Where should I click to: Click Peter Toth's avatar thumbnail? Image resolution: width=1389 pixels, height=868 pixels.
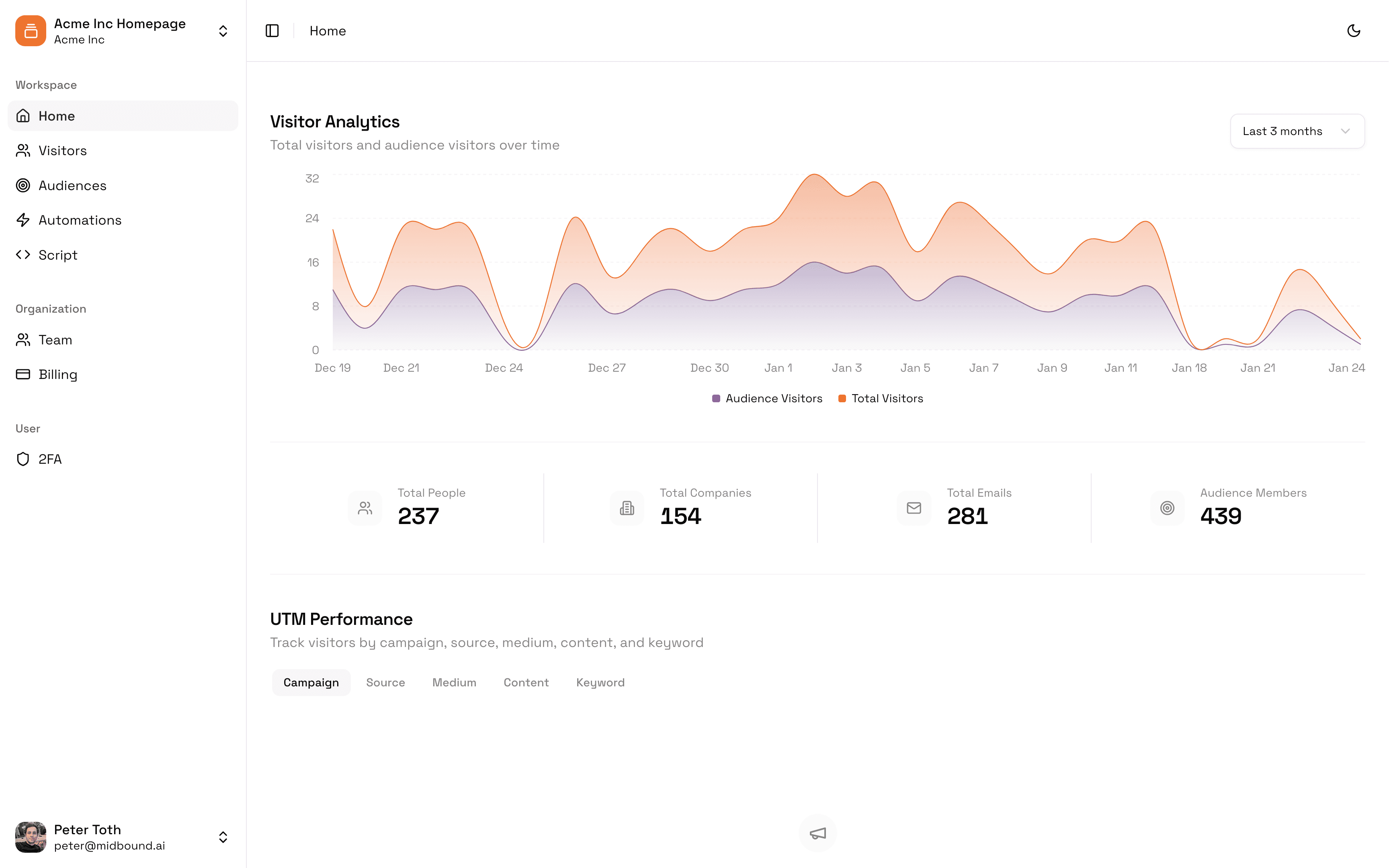(31, 837)
